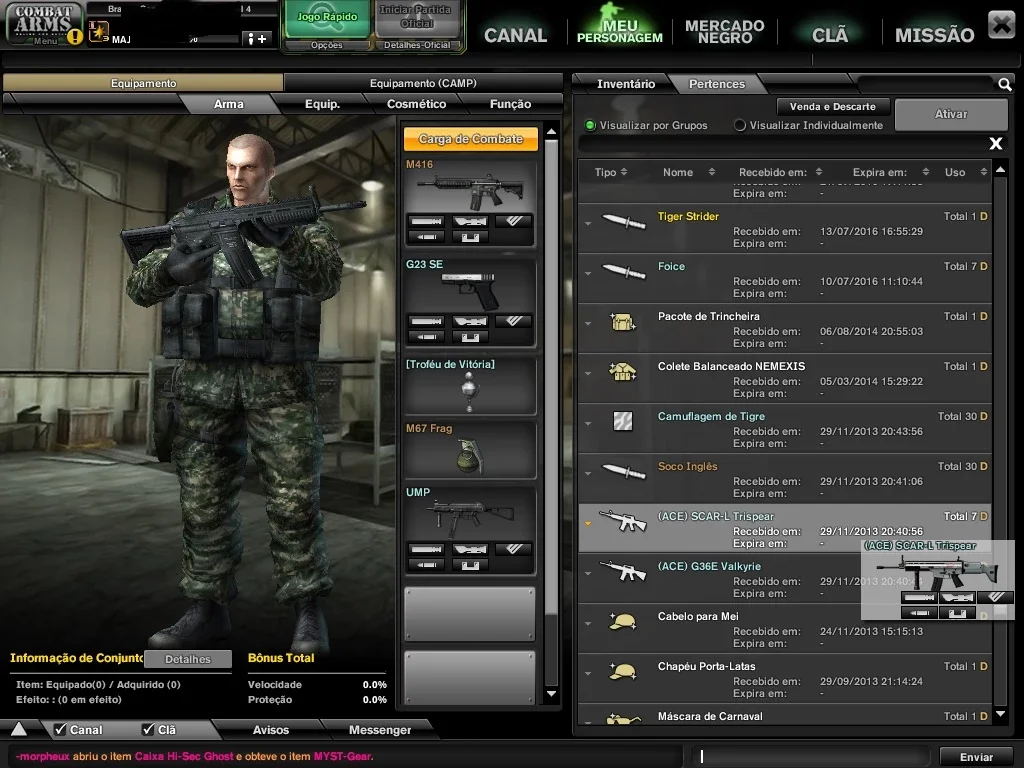
Task: Select the UMP weapon slot
Action: pos(470,530)
